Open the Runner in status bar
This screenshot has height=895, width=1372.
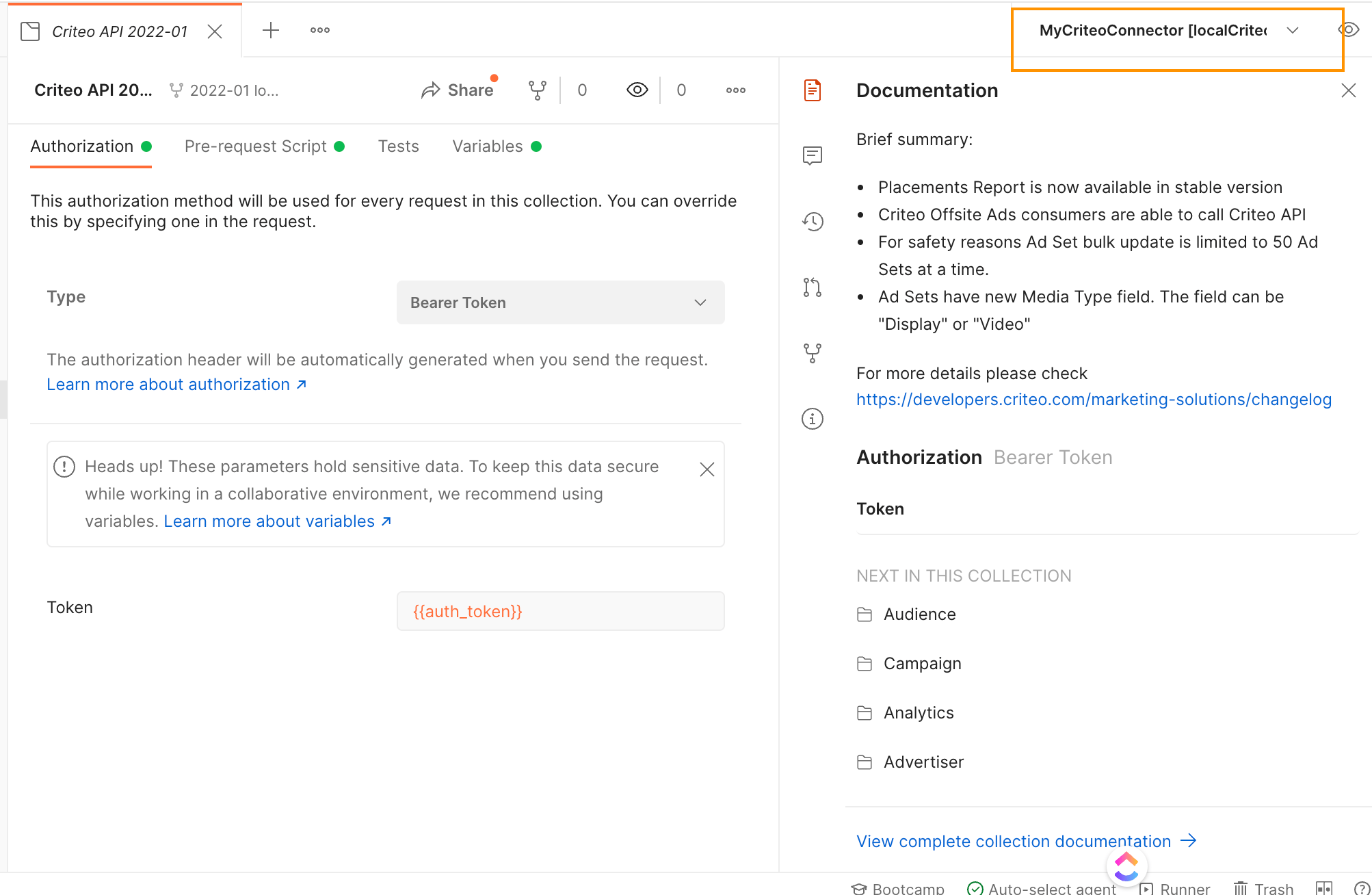click(x=1174, y=888)
